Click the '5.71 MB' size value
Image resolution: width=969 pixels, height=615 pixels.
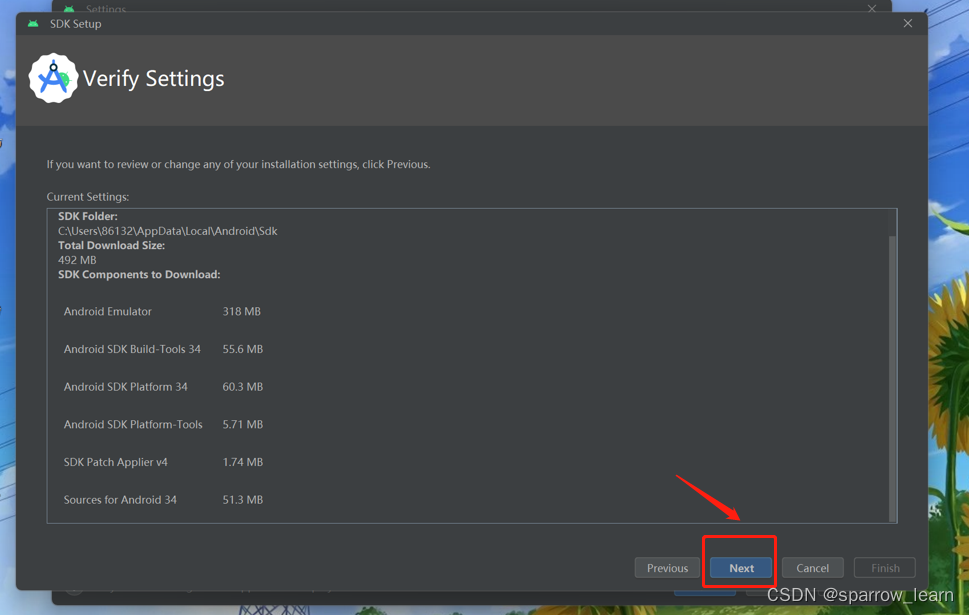(x=243, y=425)
